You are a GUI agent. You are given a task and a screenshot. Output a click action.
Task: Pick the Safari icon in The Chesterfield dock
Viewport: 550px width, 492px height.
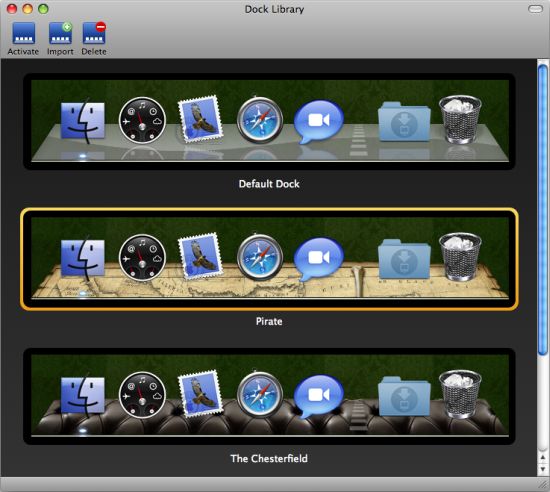pos(260,395)
